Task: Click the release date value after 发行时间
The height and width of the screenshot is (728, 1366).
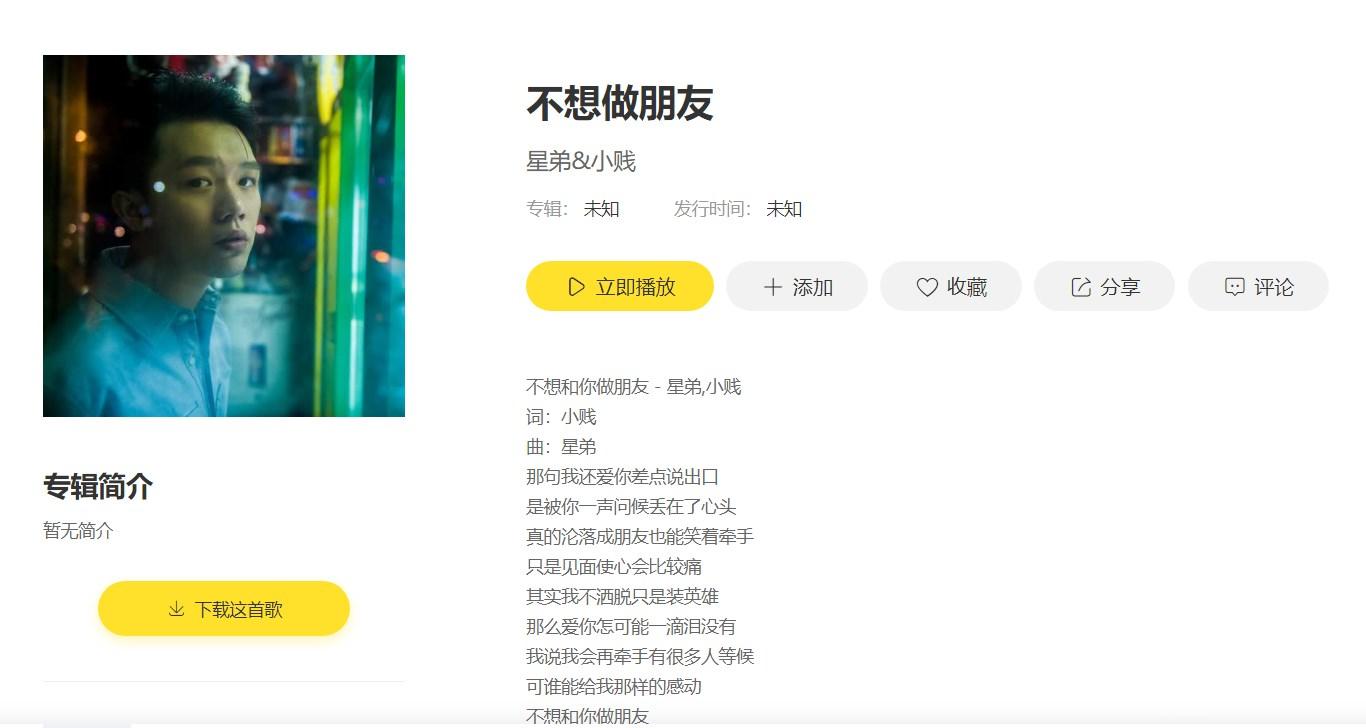Action: tap(784, 209)
